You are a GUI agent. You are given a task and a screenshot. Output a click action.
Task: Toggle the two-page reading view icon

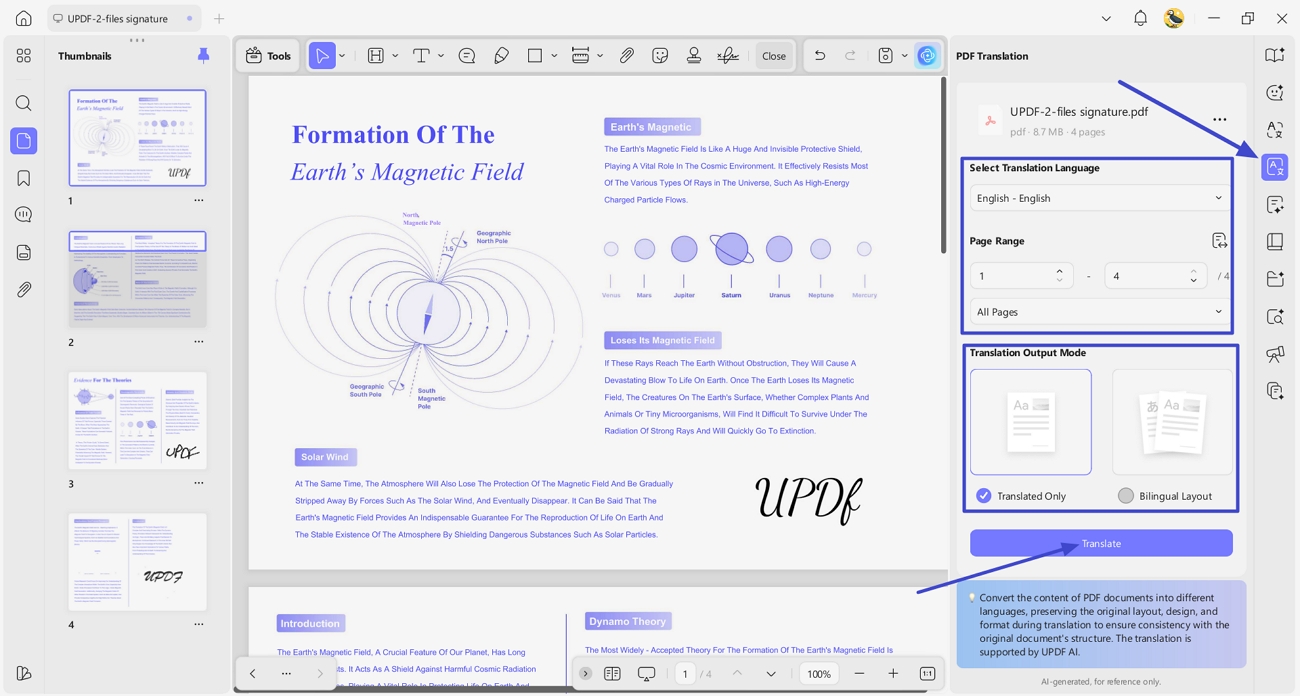(x=612, y=674)
